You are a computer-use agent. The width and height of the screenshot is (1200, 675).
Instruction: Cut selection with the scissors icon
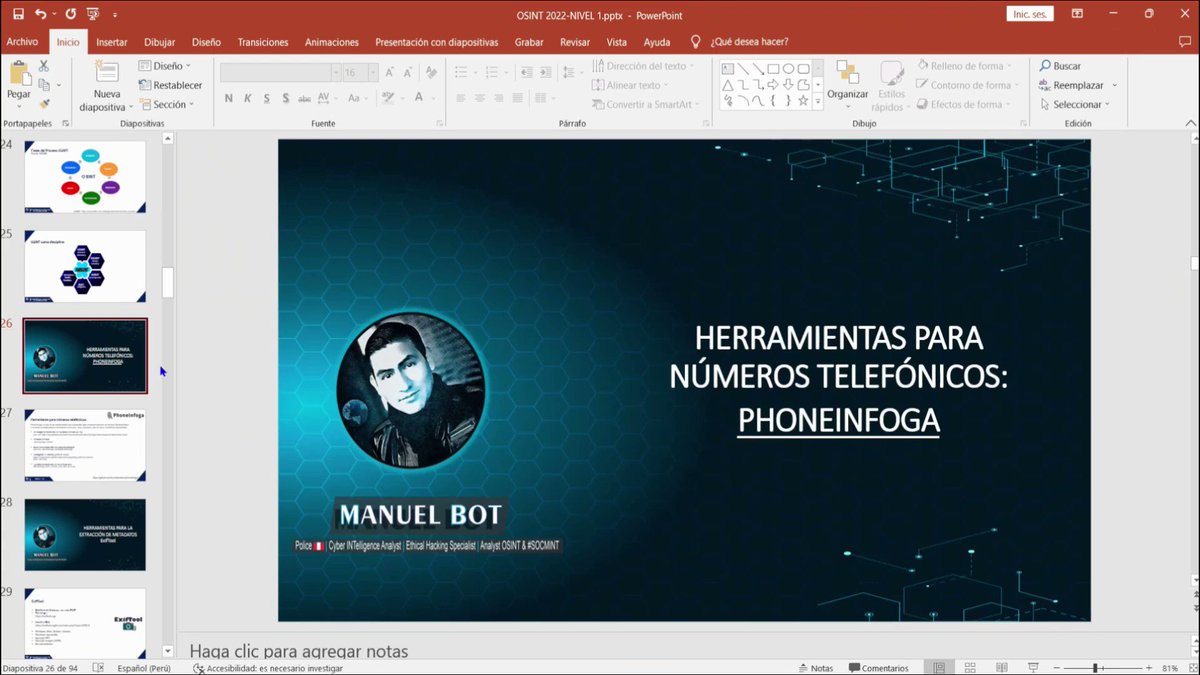(44, 65)
